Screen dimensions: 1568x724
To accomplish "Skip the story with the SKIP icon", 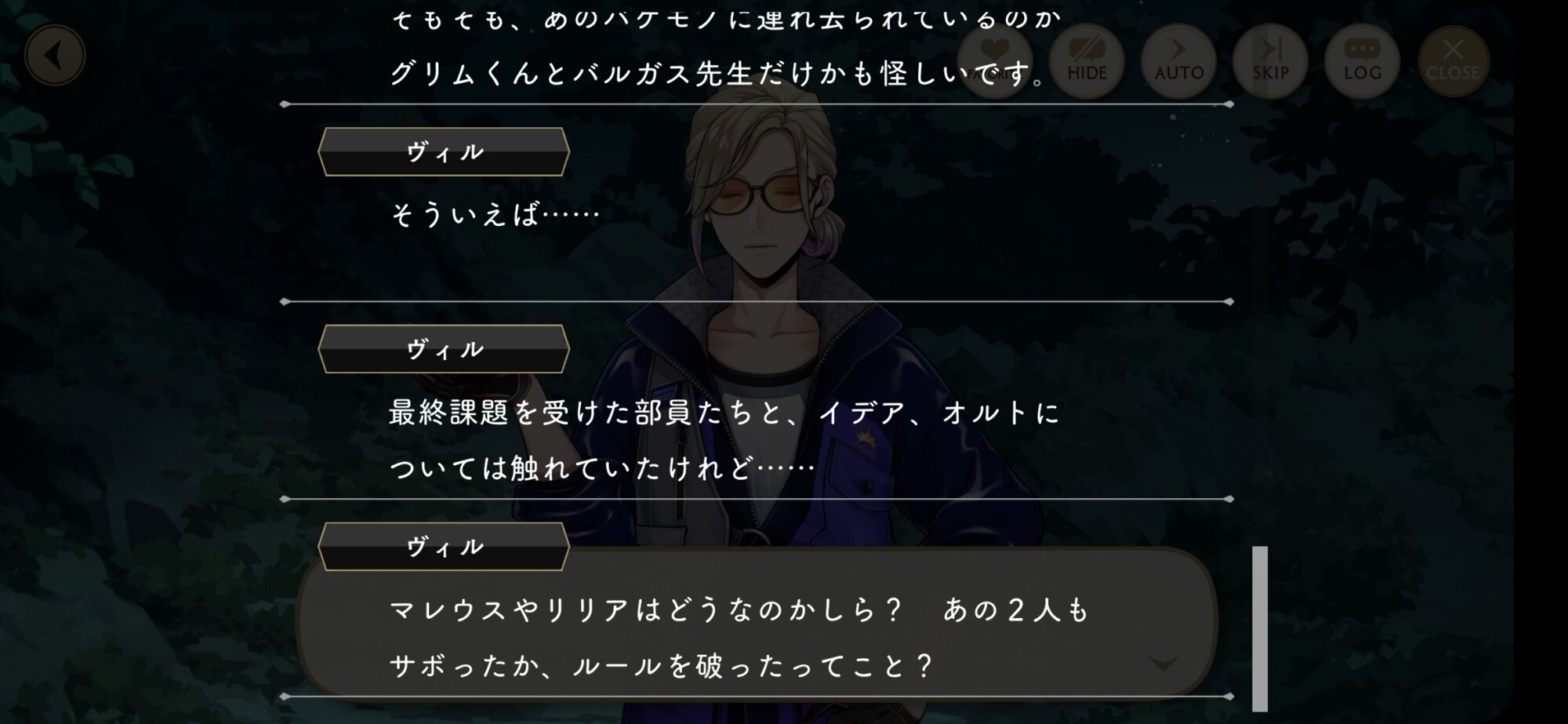I will [x=1270, y=61].
